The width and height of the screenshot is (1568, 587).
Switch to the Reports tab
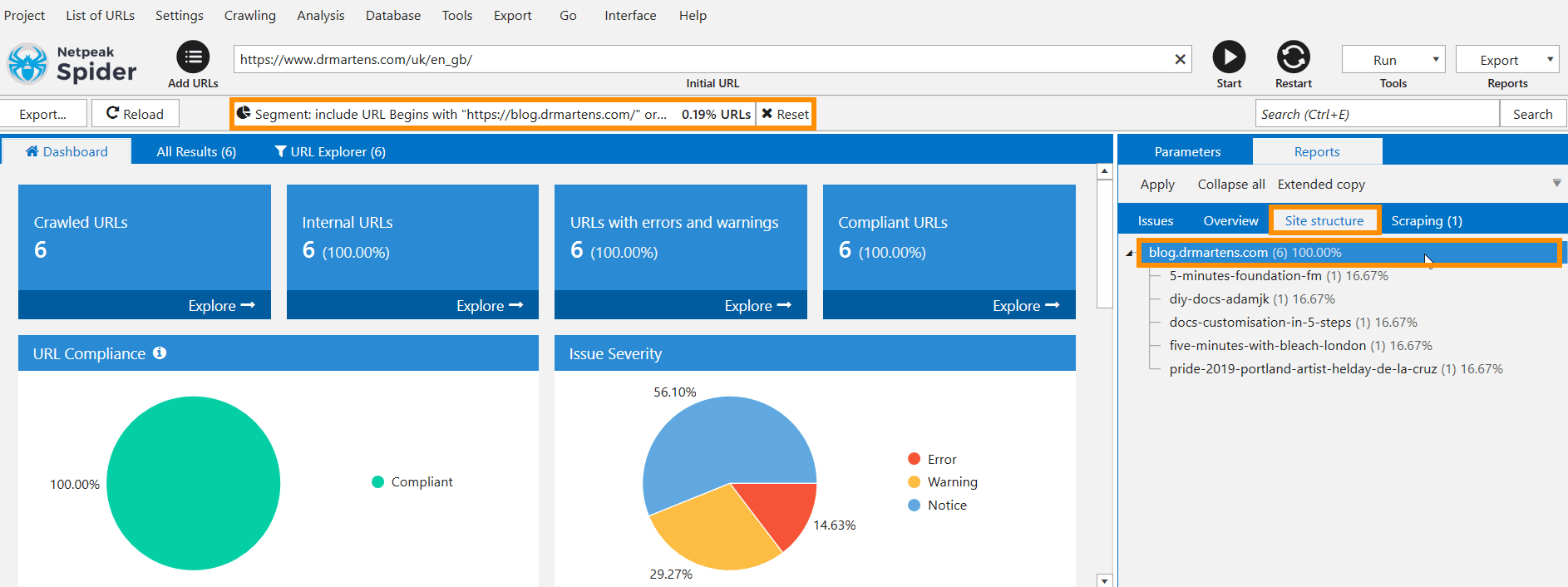1317,151
